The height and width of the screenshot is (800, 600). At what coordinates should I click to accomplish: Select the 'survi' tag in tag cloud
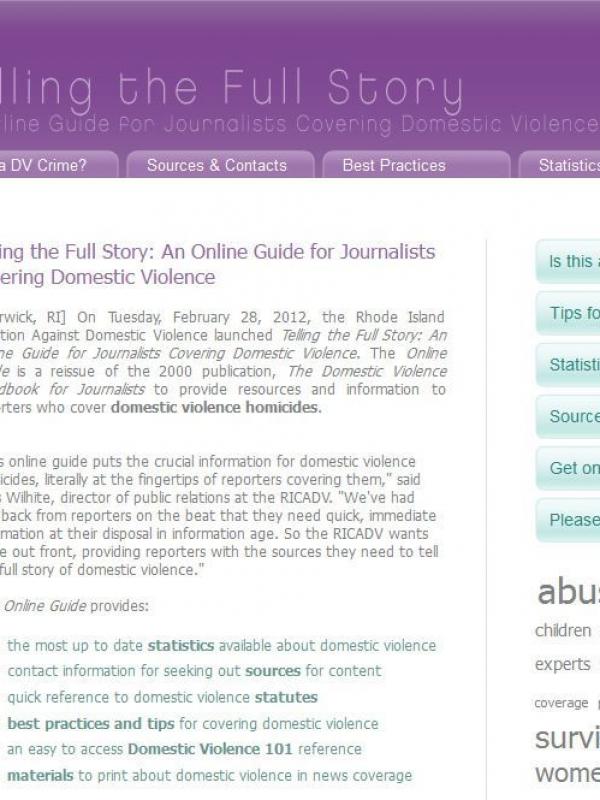(x=567, y=738)
